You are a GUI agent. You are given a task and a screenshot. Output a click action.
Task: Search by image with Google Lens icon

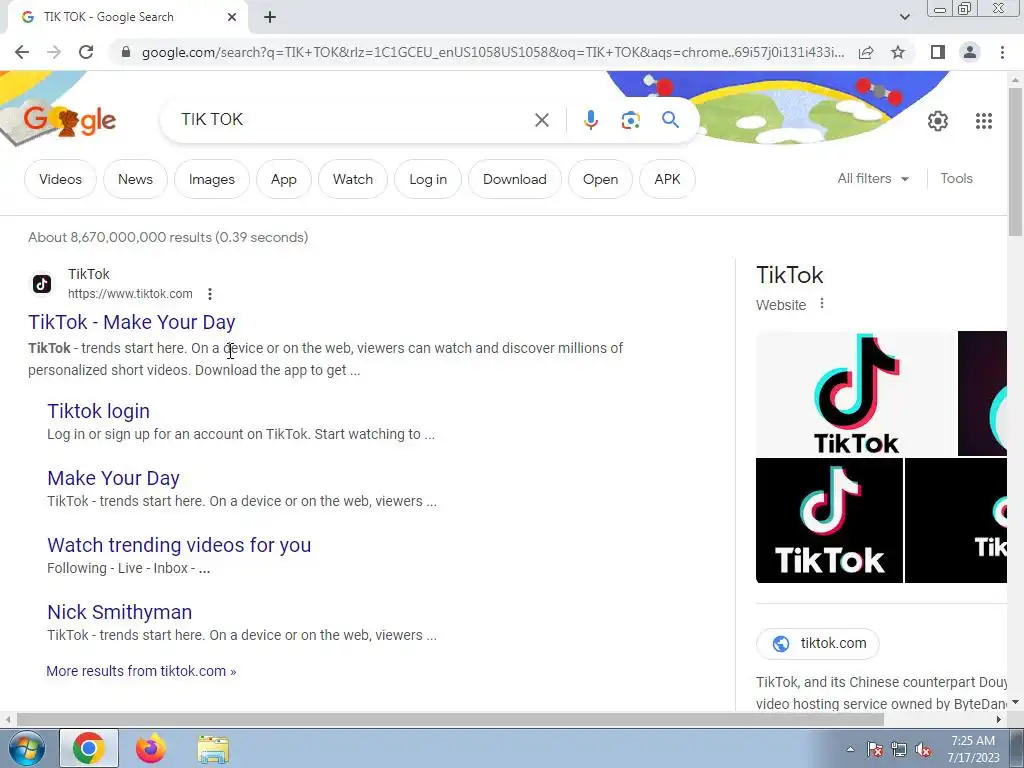[630, 120]
